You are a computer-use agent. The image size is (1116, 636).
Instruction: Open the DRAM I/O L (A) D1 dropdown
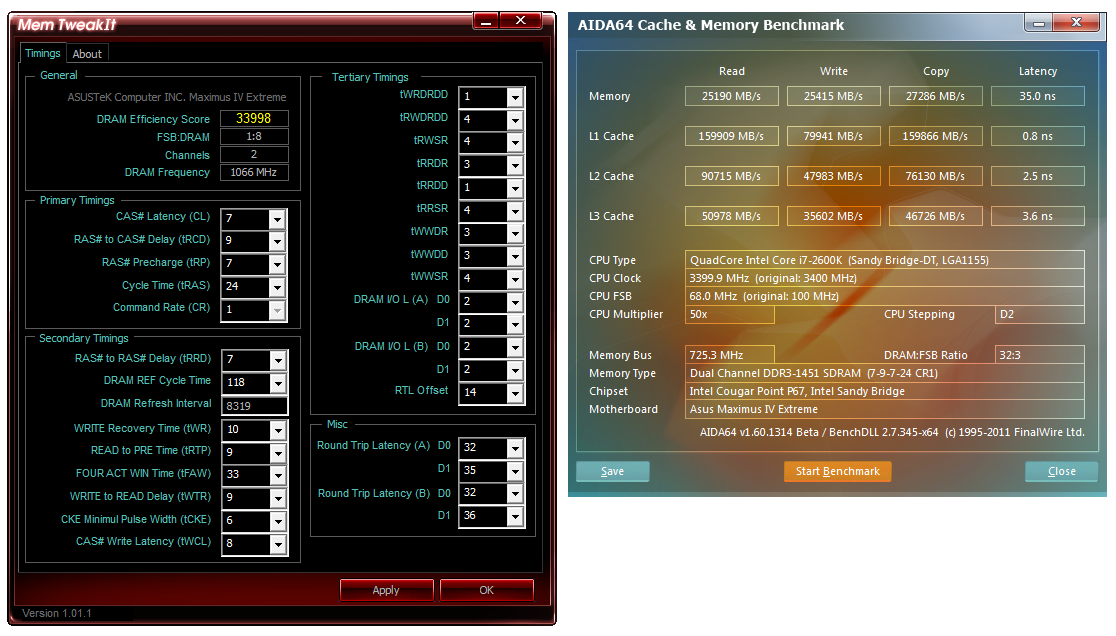click(515, 325)
